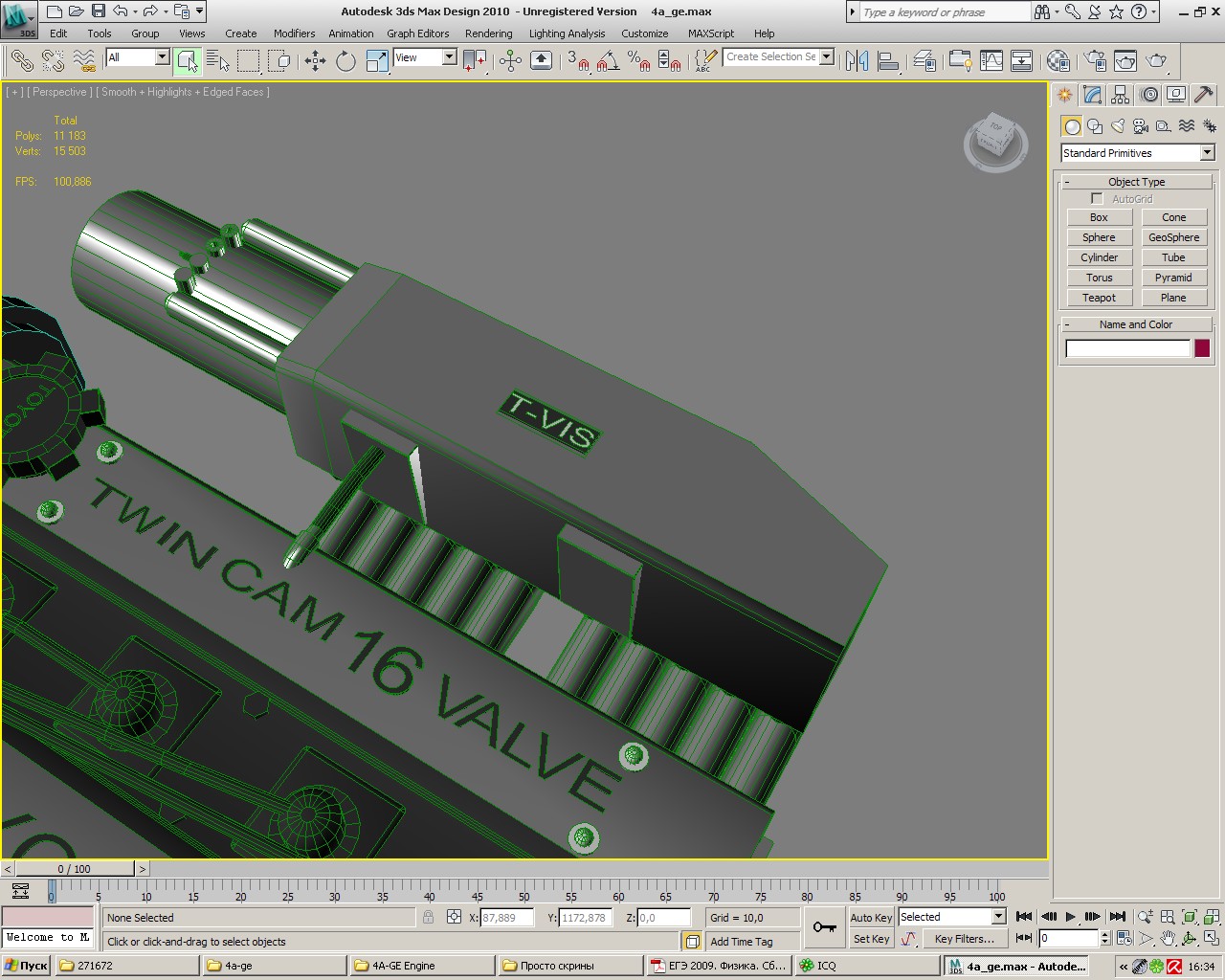This screenshot has width=1225, height=980.
Task: Toggle 3D Snaps
Action: 577,61
